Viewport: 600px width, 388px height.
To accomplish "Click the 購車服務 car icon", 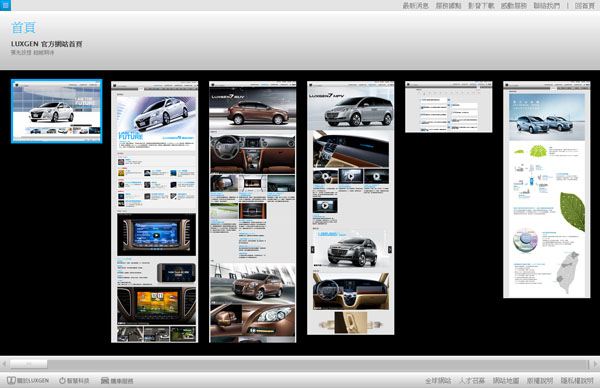I will 105,380.
